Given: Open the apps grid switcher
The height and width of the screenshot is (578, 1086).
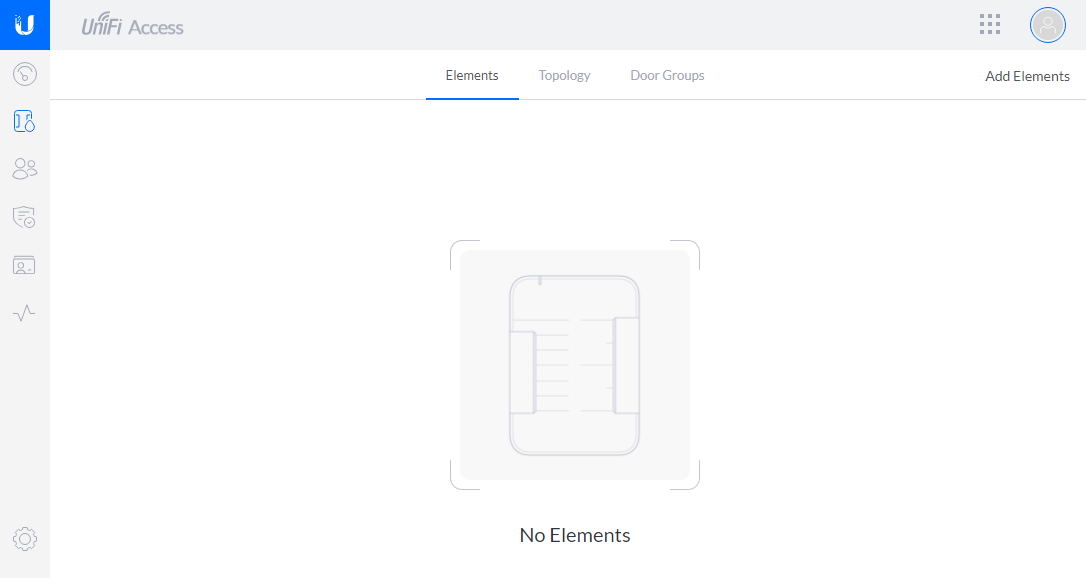Looking at the screenshot, I should 990,25.
